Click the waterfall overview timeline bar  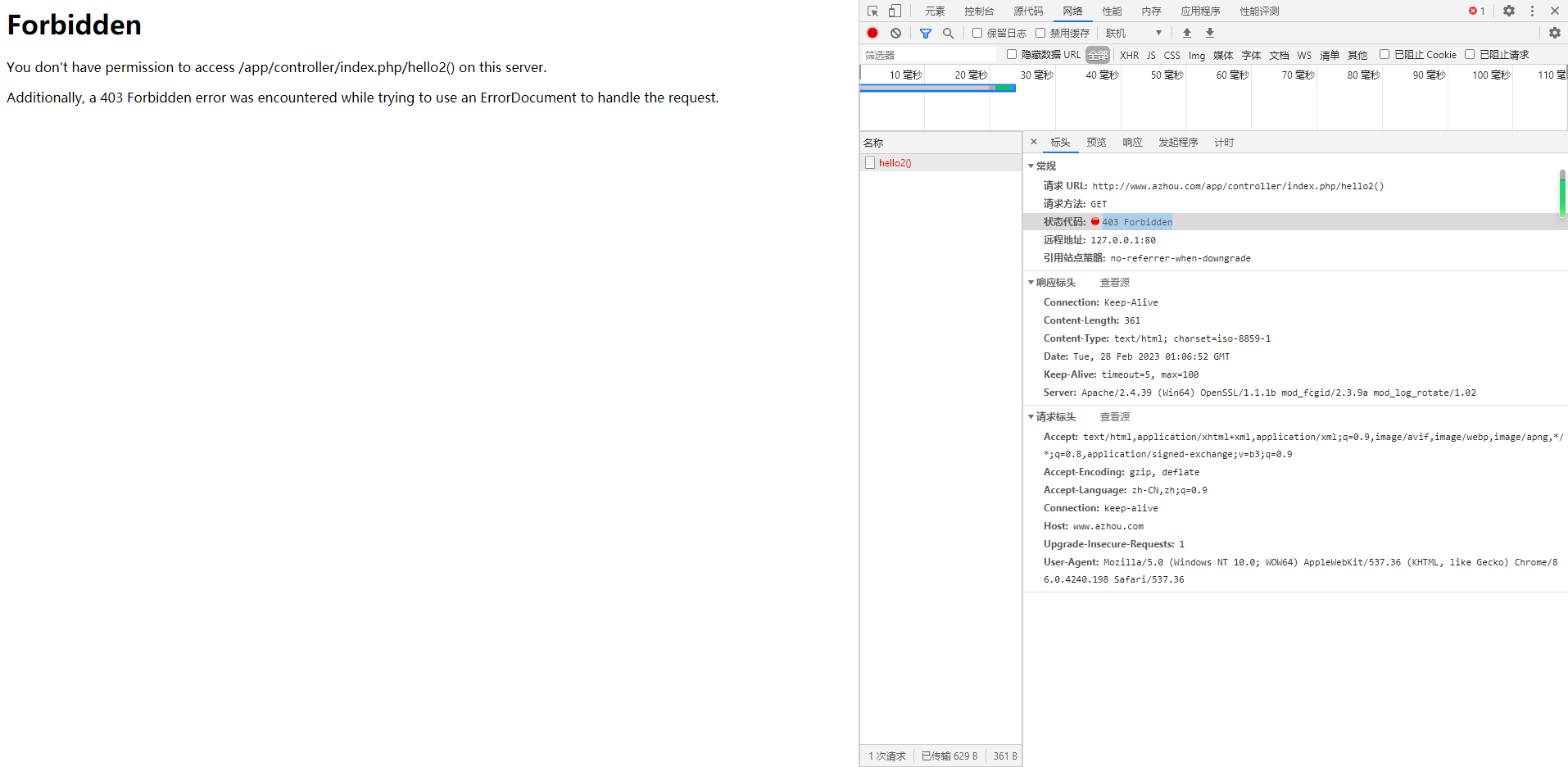click(x=938, y=88)
